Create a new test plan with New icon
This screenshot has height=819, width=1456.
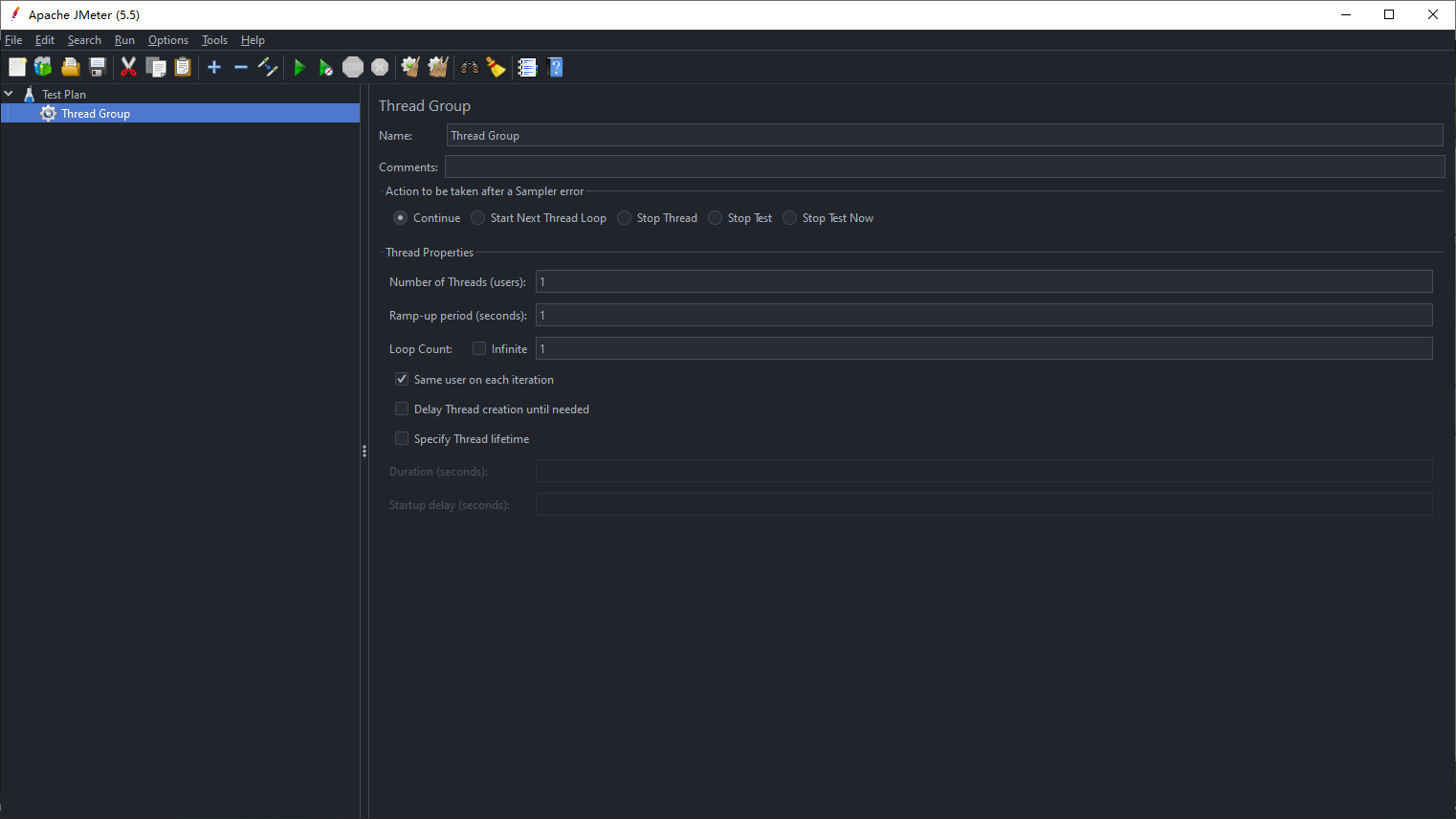(17, 67)
